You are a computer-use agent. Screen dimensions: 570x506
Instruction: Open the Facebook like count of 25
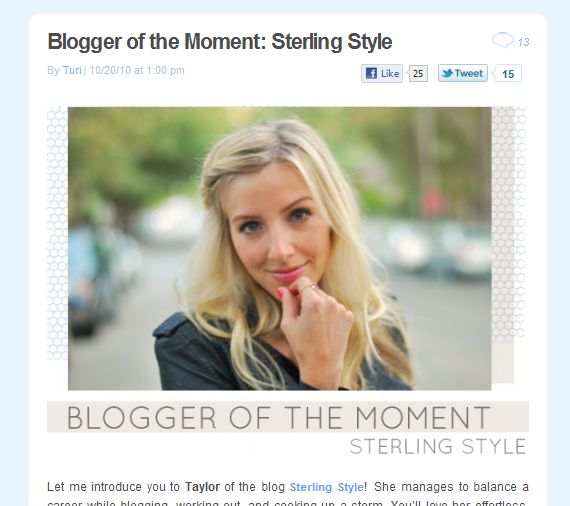tap(418, 73)
